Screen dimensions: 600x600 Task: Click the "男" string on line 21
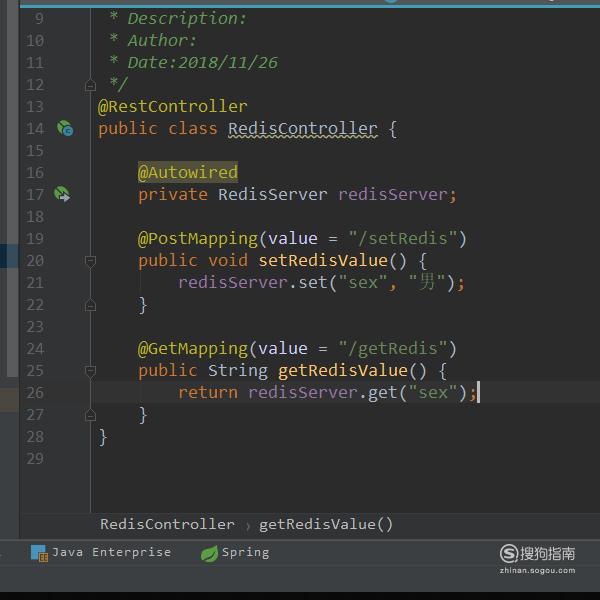(427, 282)
